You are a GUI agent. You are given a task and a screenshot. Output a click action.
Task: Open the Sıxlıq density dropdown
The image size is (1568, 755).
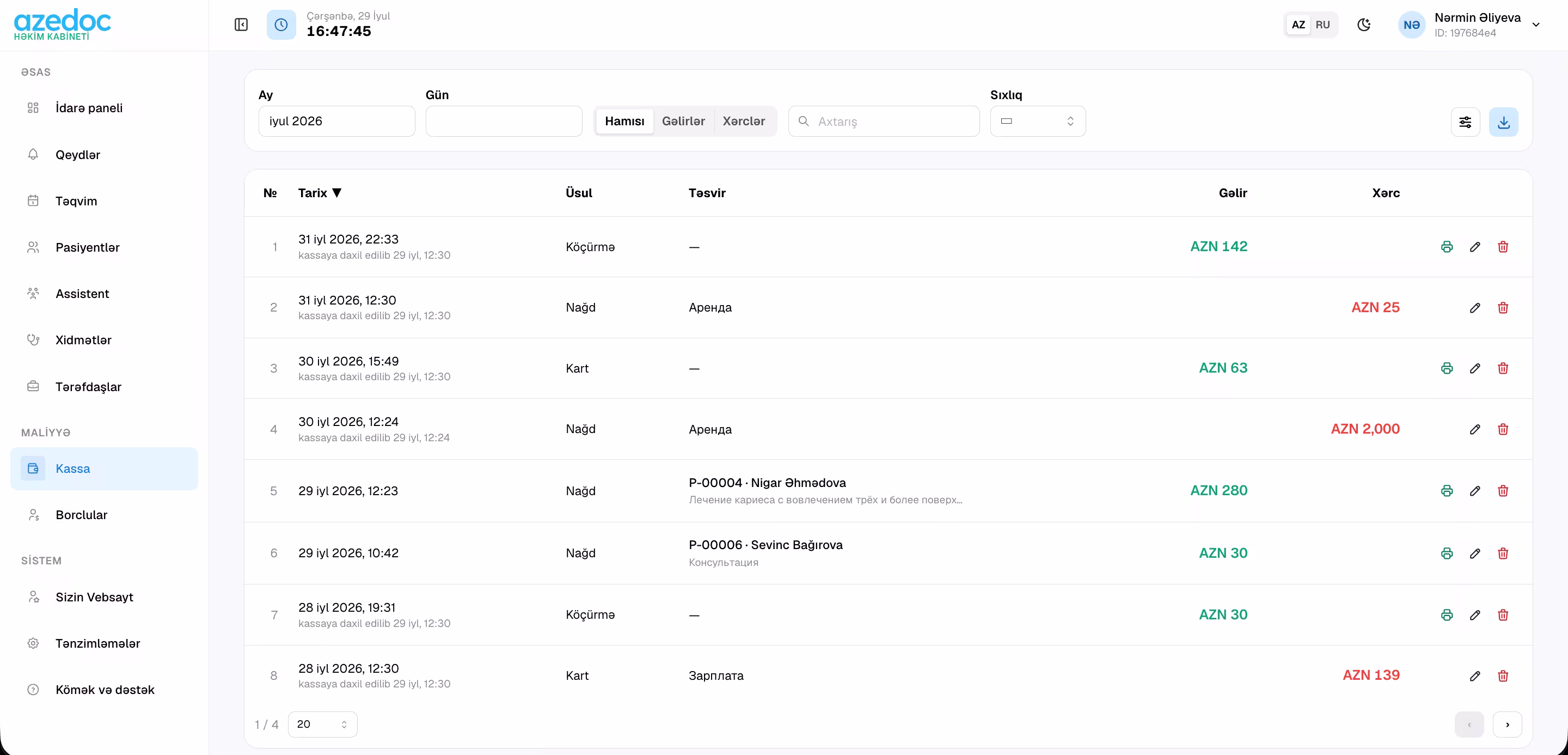pyautogui.click(x=1038, y=121)
